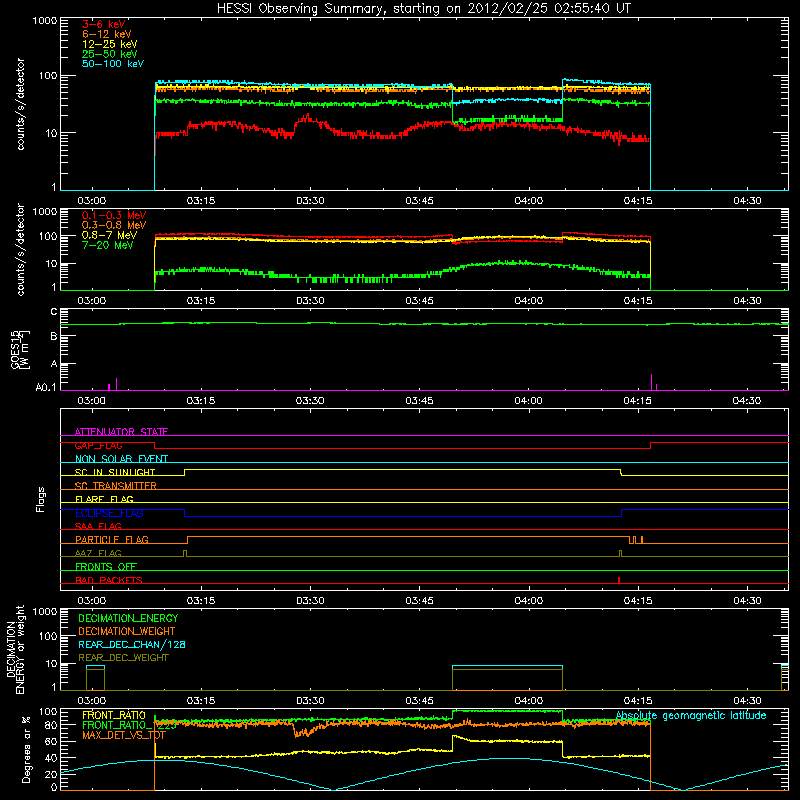This screenshot has width=800, height=800.
Task: Click the B level tick on GOES axis
Action: (x=54, y=336)
